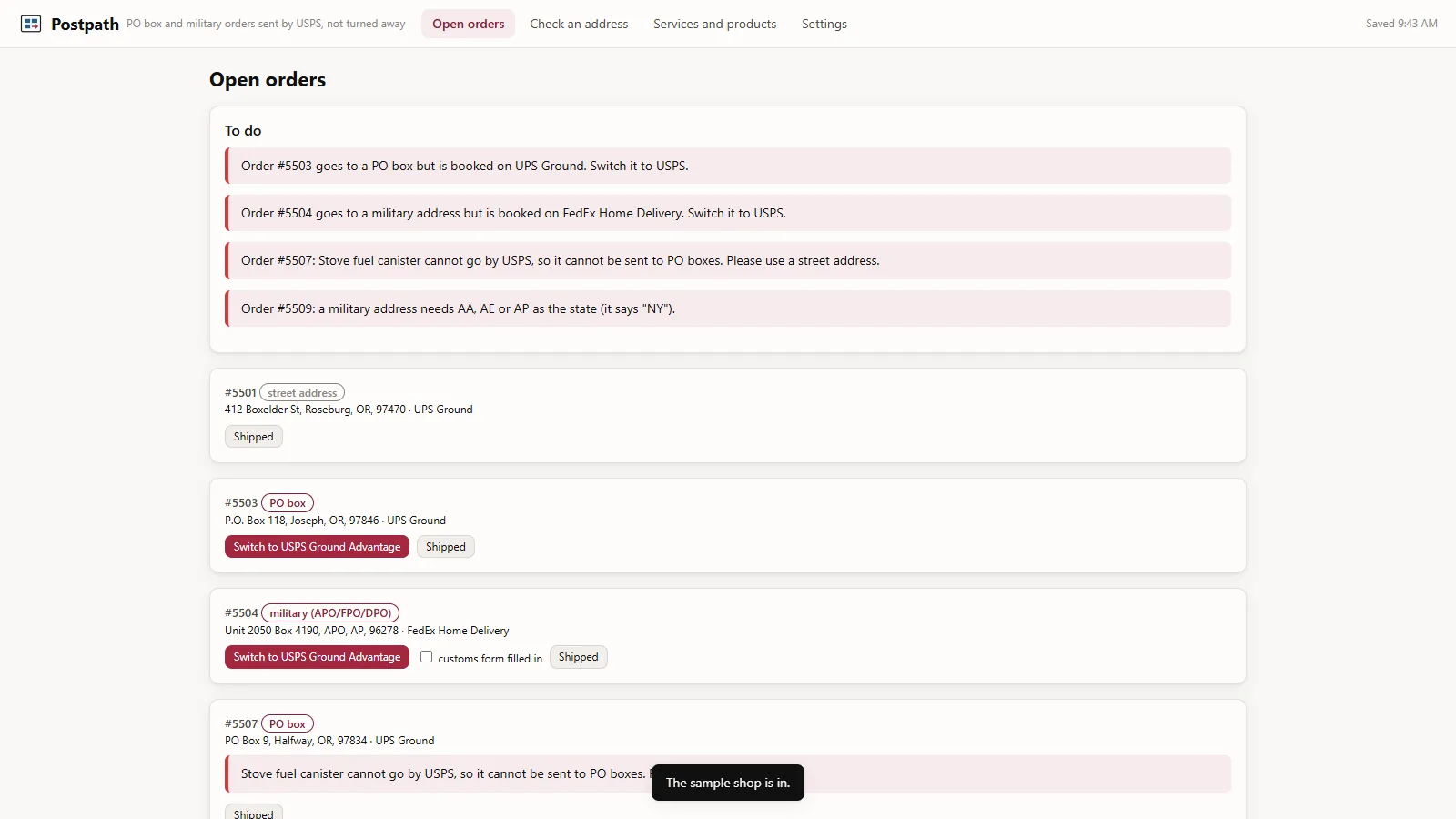Click the Postpath app name
Screen dimensions: 1456x819
click(x=85, y=25)
